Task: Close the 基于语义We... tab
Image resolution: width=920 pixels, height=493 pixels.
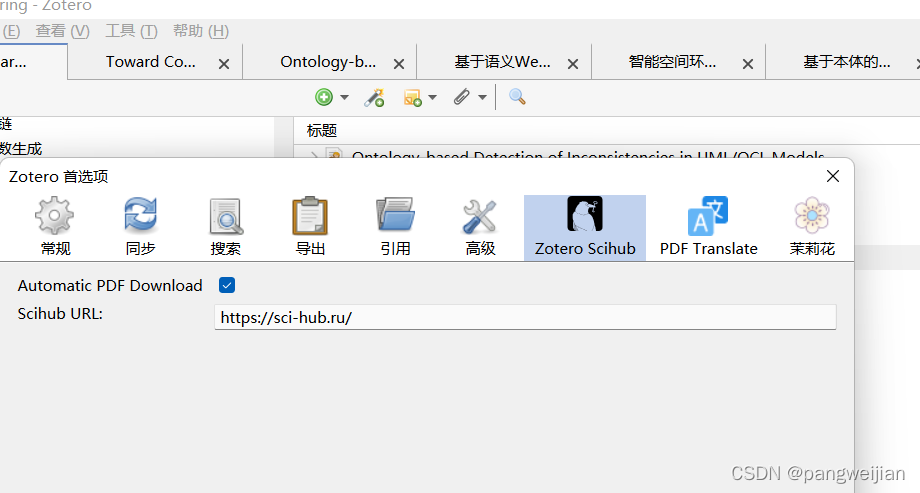Action: pos(573,64)
